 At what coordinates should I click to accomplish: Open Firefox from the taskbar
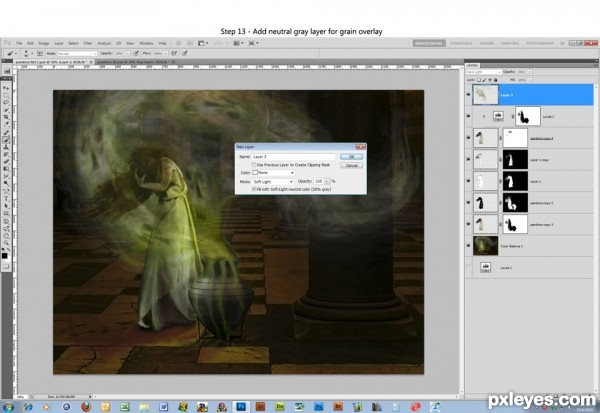tap(86, 406)
